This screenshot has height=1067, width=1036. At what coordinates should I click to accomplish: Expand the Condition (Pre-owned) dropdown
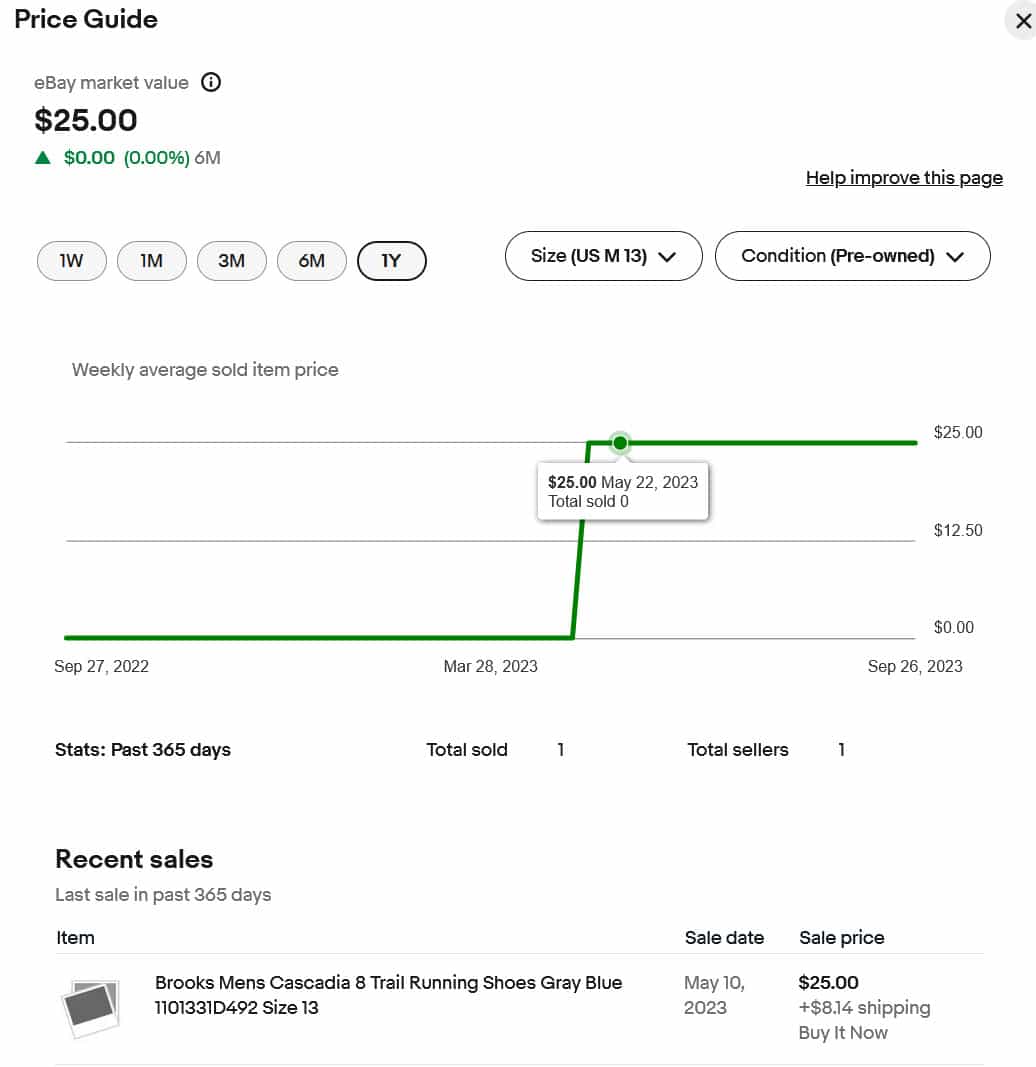(852, 256)
